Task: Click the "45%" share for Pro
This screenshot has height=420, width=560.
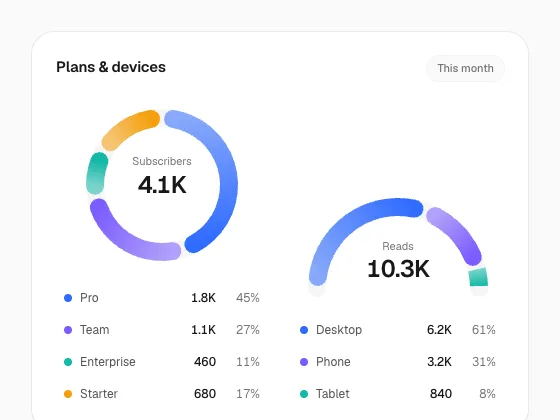Action: tap(248, 298)
